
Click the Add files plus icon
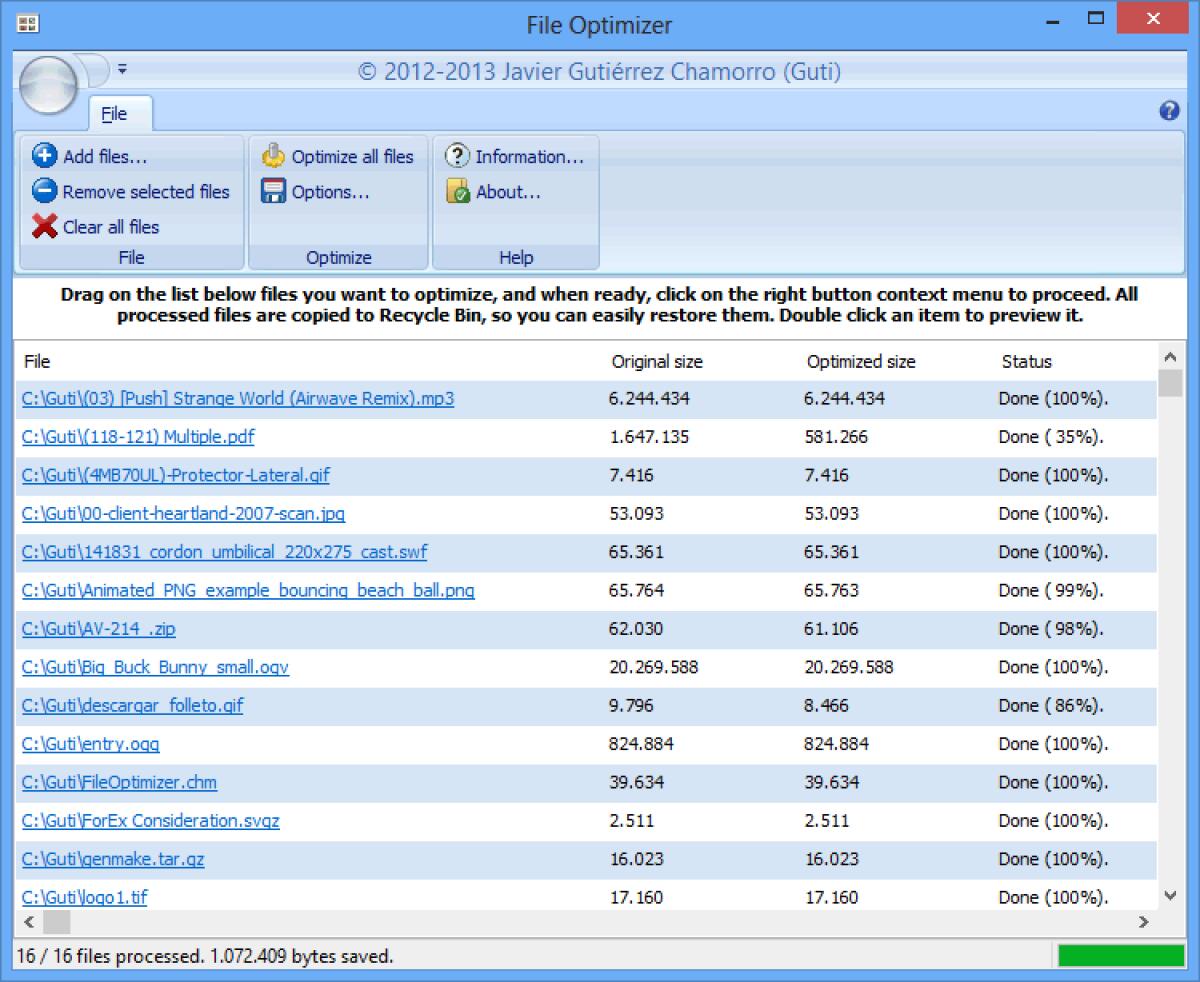tap(45, 155)
